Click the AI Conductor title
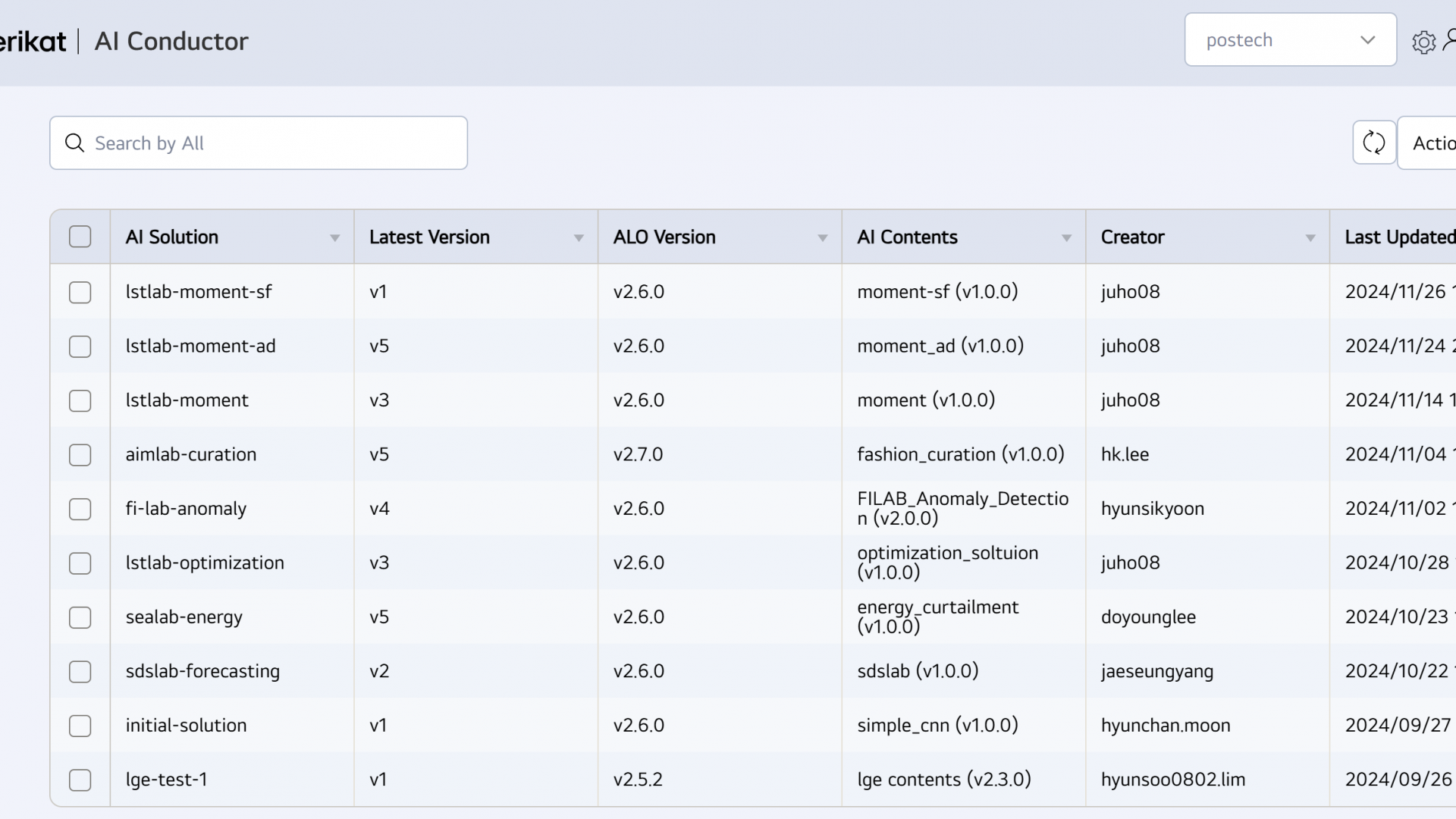The image size is (1456, 819). point(171,41)
